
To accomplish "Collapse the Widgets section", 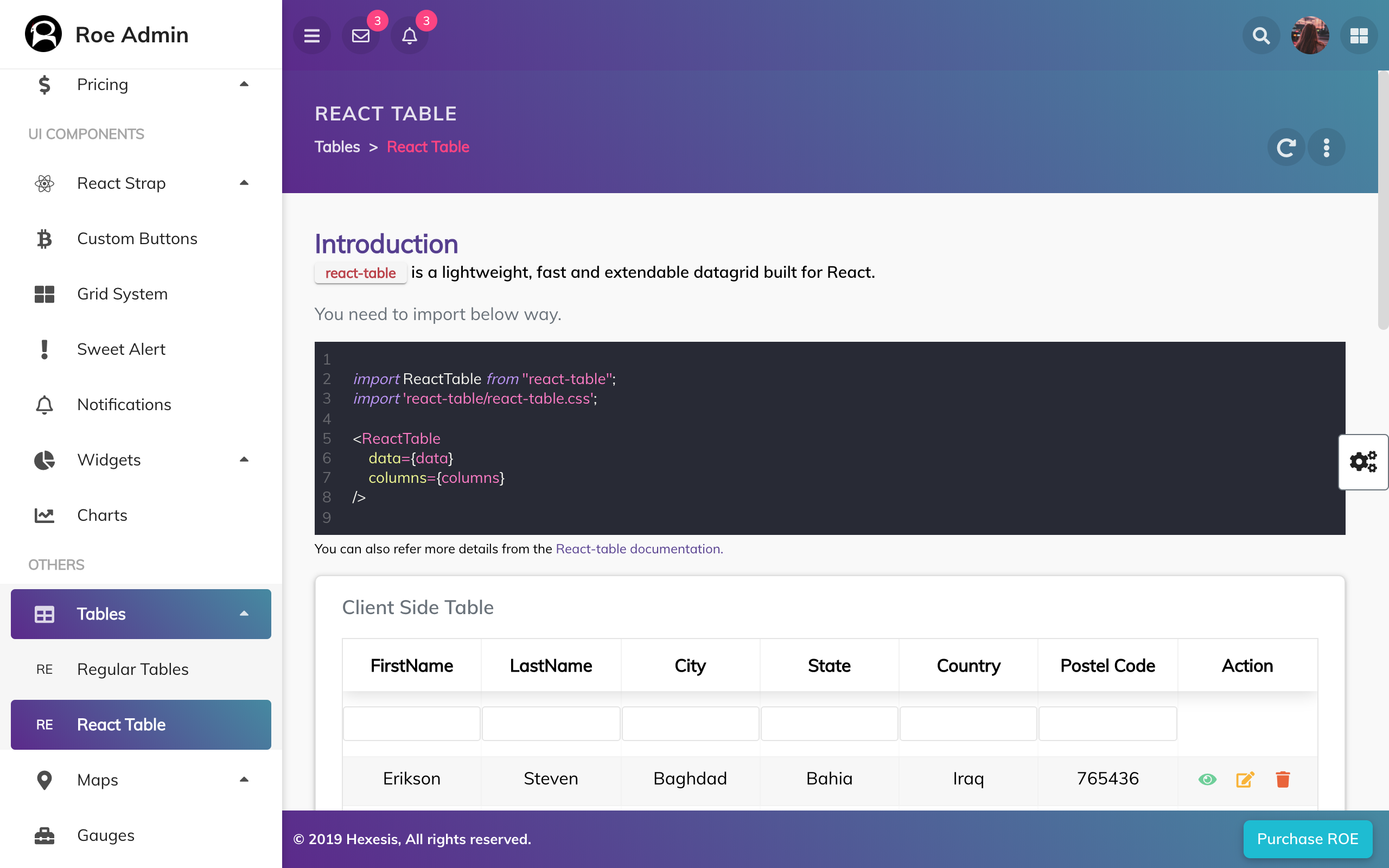I will click(x=244, y=459).
